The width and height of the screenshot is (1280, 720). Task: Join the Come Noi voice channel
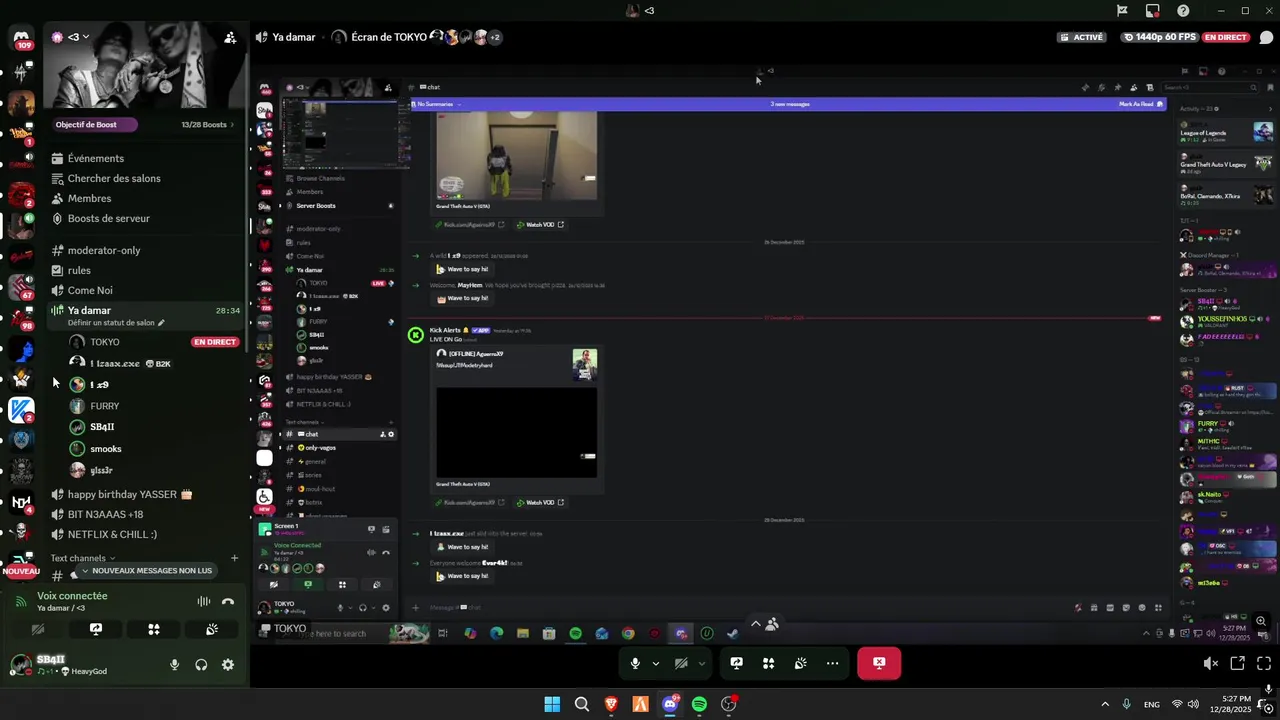(x=90, y=290)
